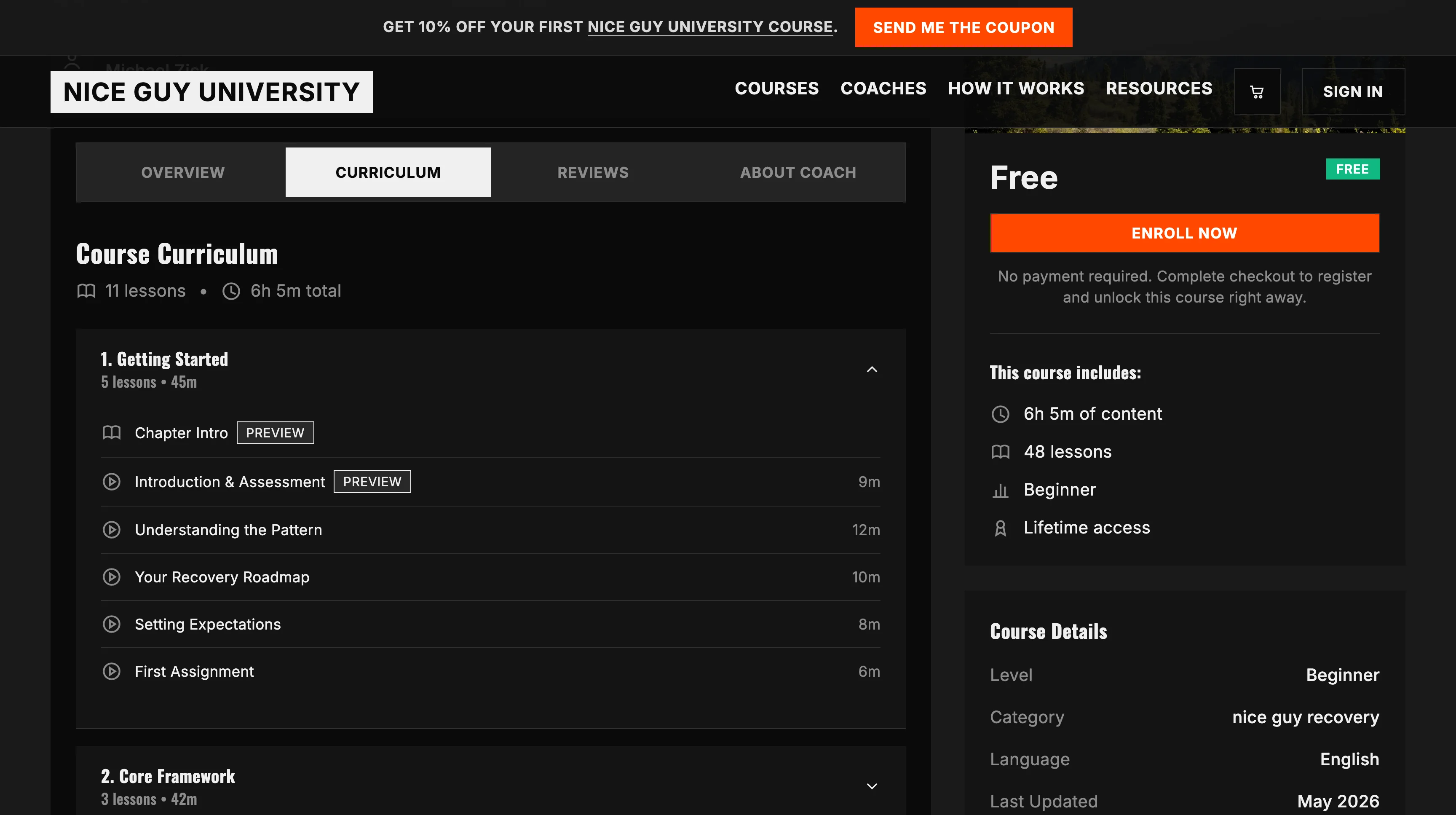
Task: Click Preview badge for Introduction & Assessment
Action: tap(372, 482)
